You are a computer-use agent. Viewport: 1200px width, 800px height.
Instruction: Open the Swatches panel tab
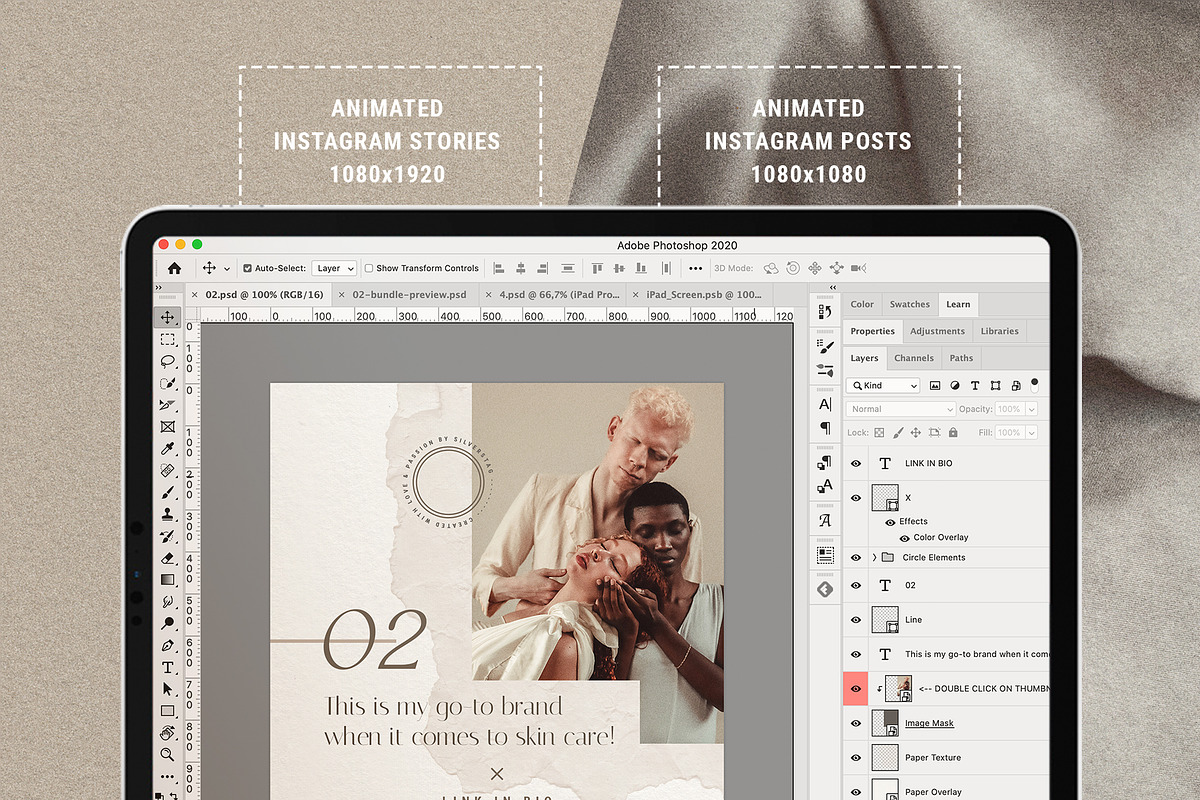[x=909, y=304]
